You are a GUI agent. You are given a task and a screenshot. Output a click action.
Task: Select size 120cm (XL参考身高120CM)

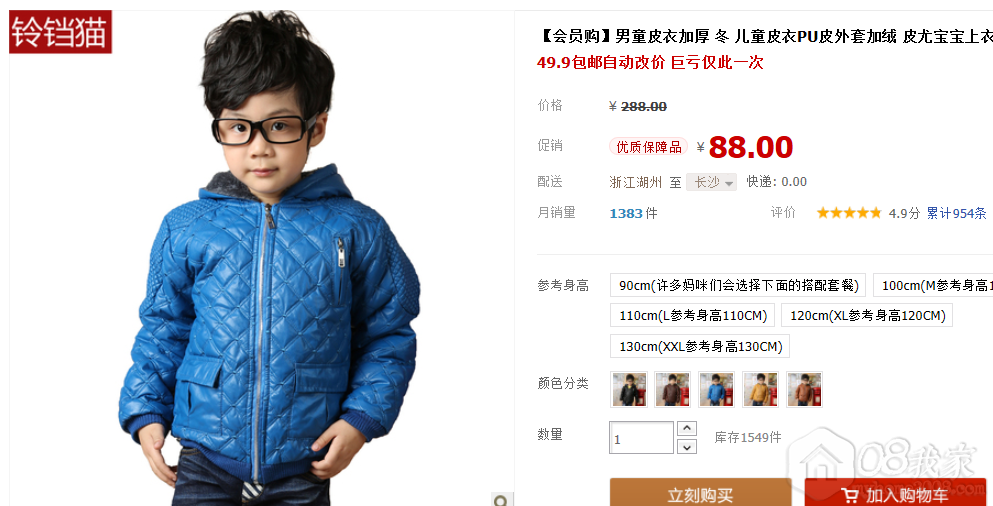pyautogui.click(x=867, y=315)
